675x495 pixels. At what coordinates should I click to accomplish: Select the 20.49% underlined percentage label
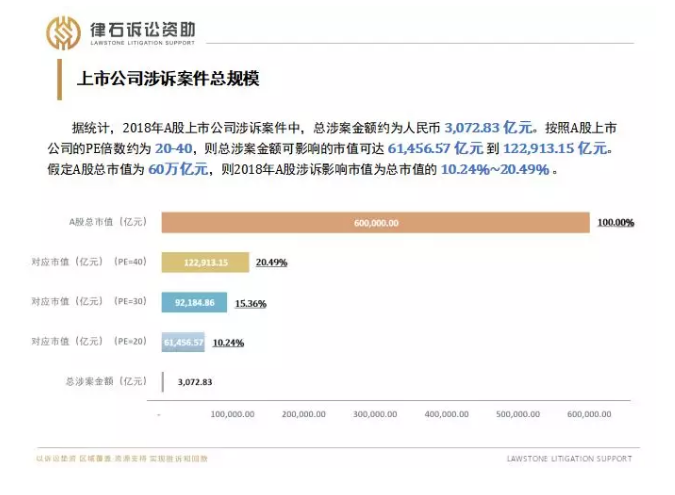click(x=271, y=262)
